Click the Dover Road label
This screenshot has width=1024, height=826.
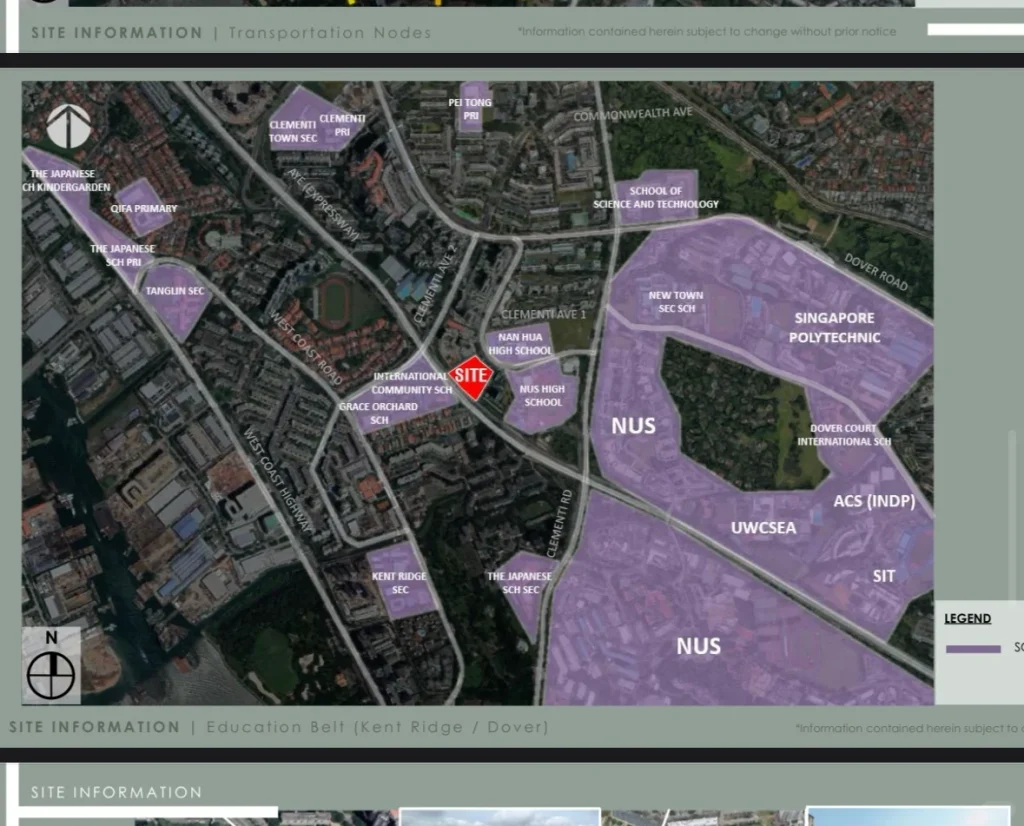click(876, 272)
